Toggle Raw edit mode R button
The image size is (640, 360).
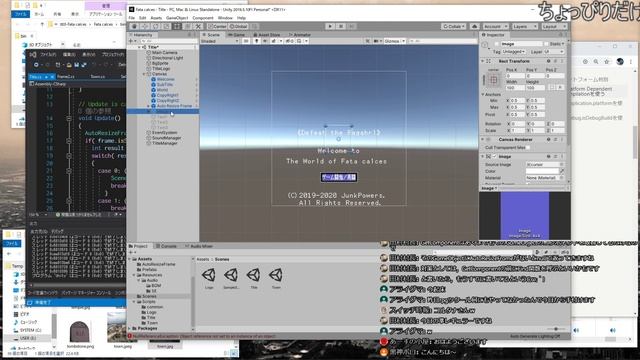[x=560, y=87]
